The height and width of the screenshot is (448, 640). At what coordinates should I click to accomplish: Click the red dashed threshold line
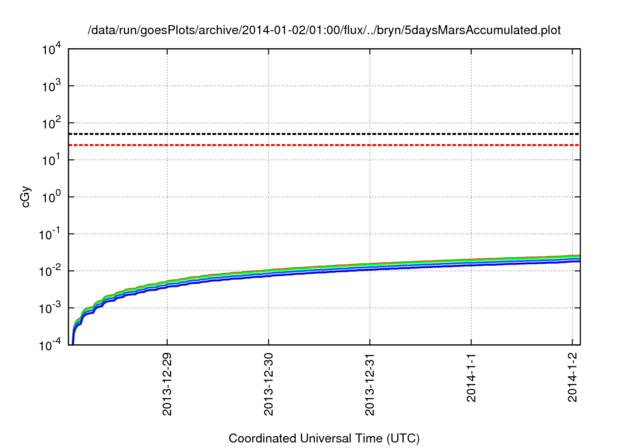point(324,145)
